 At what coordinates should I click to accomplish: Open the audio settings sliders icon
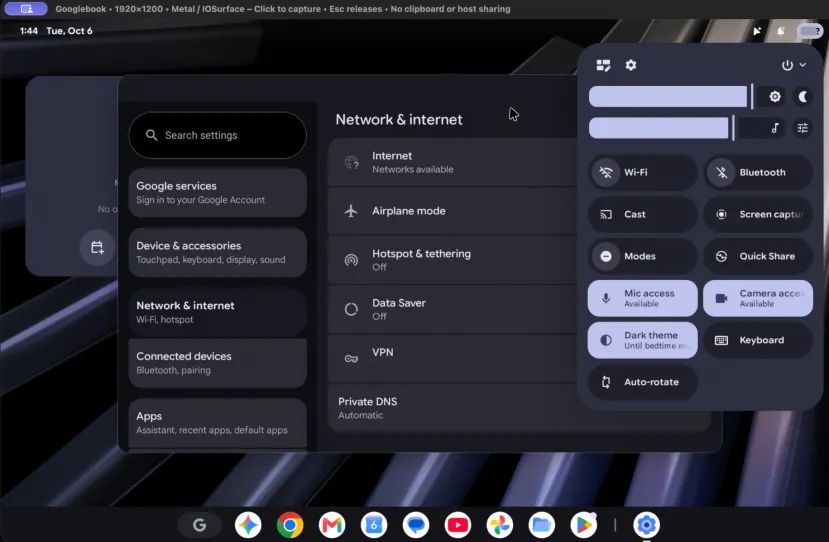click(803, 128)
